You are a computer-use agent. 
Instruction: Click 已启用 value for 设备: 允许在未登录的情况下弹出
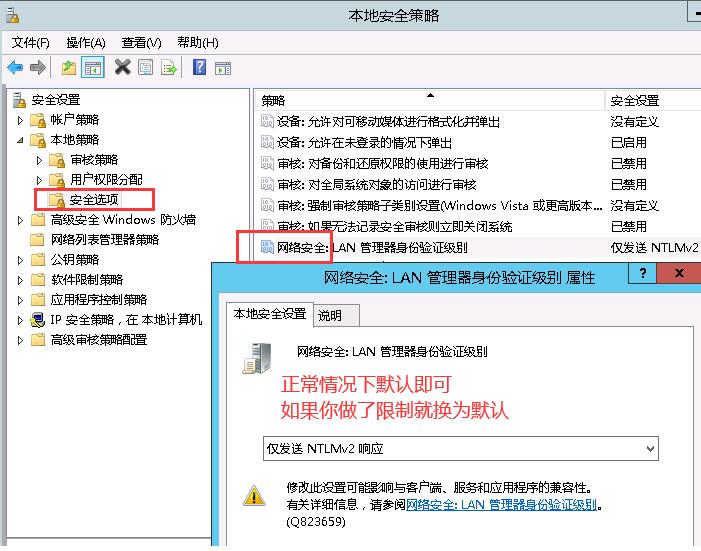[629, 143]
